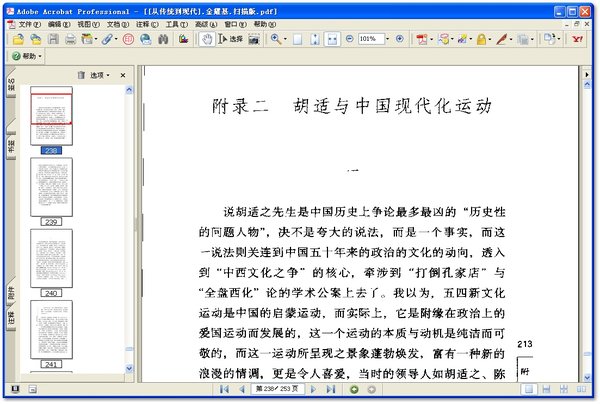Click the red round stamp icon

click(x=128, y=39)
